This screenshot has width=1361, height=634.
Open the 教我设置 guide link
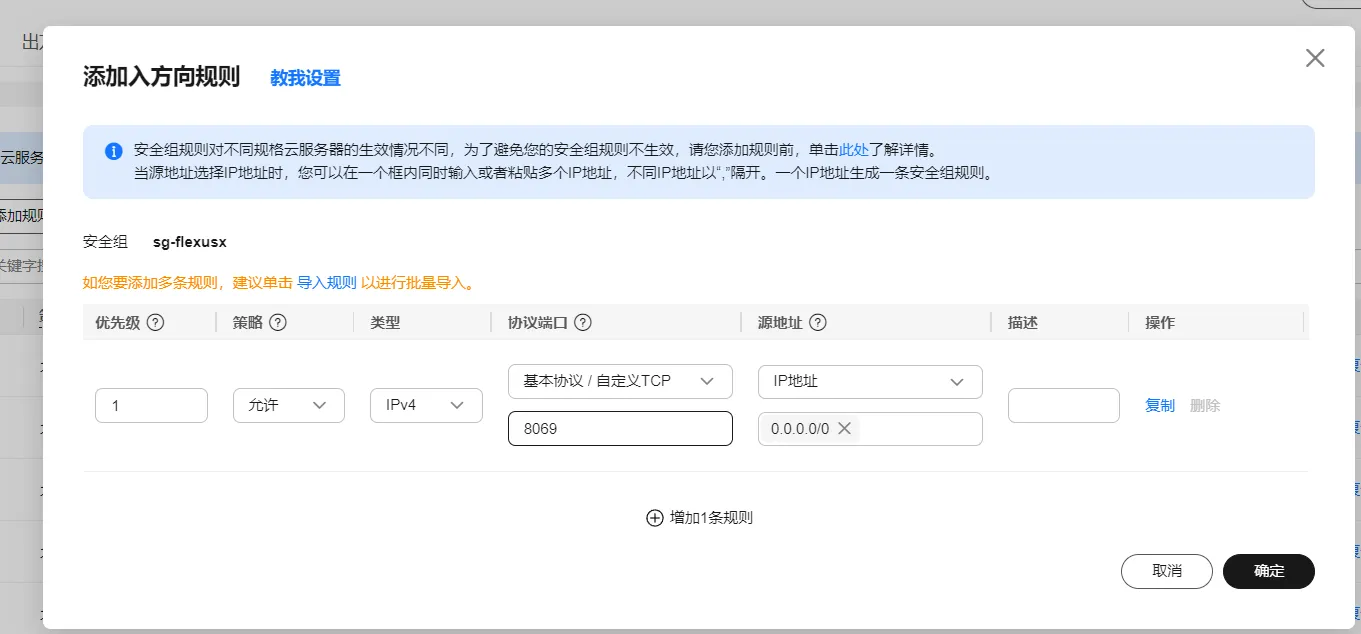click(x=305, y=78)
